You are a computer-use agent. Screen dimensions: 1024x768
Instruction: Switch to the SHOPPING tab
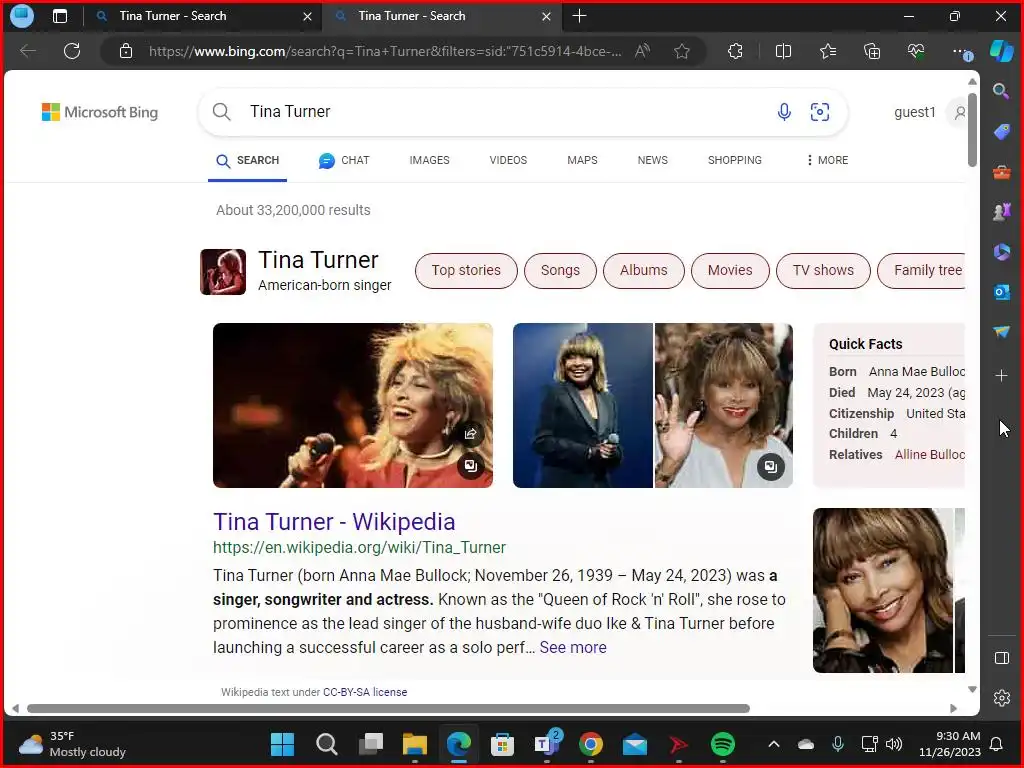pos(735,160)
